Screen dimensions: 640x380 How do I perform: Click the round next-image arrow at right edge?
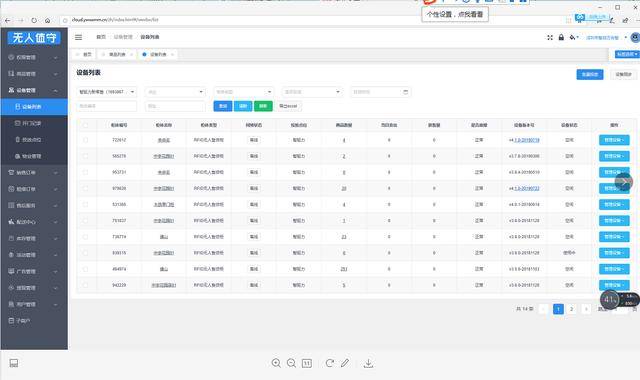[x=624, y=182]
